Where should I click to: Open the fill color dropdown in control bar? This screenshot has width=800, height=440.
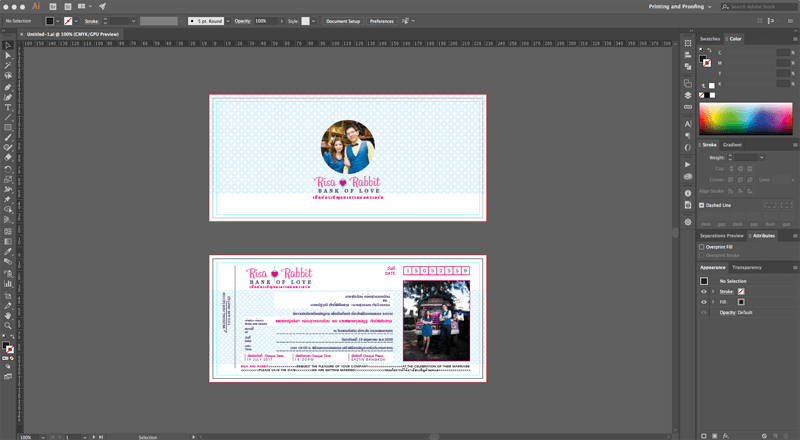point(58,21)
